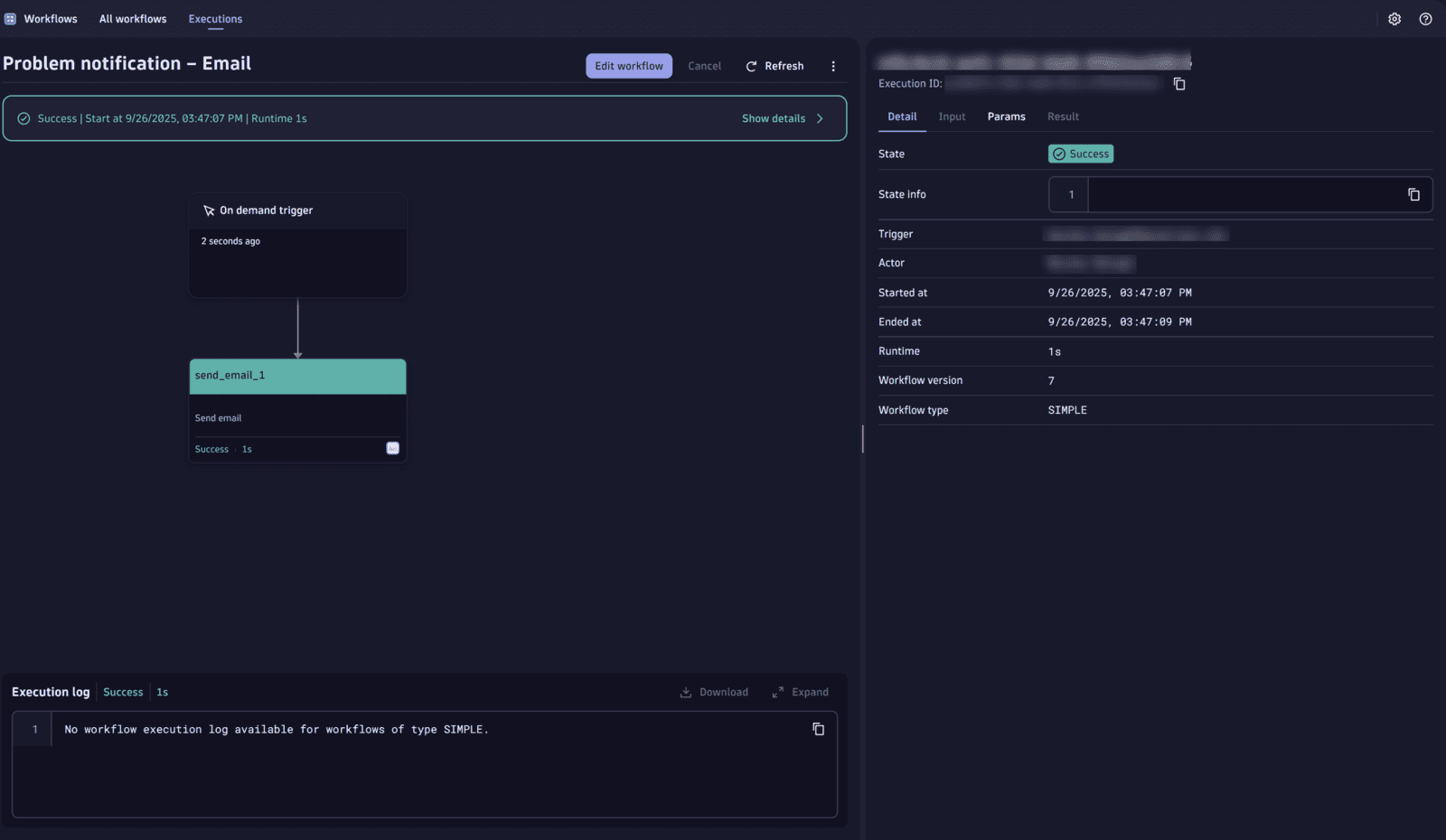Copy the Execution ID
This screenshot has height=840, width=1446.
[1179, 83]
